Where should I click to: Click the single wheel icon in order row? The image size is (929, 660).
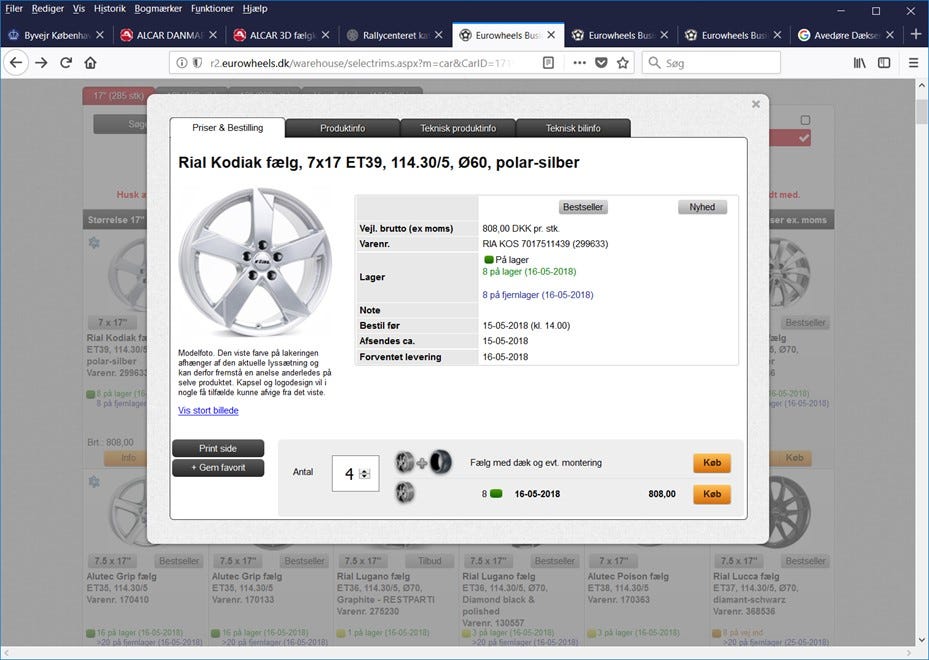coord(405,493)
